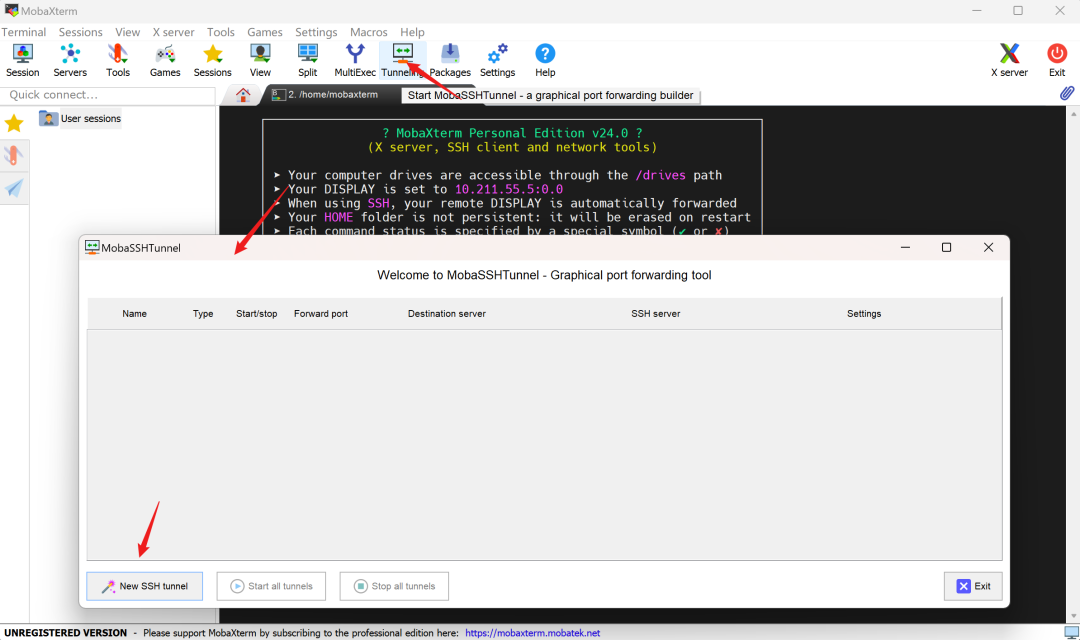
Task: Select the yellow star sidebar tab
Action: coord(14,123)
